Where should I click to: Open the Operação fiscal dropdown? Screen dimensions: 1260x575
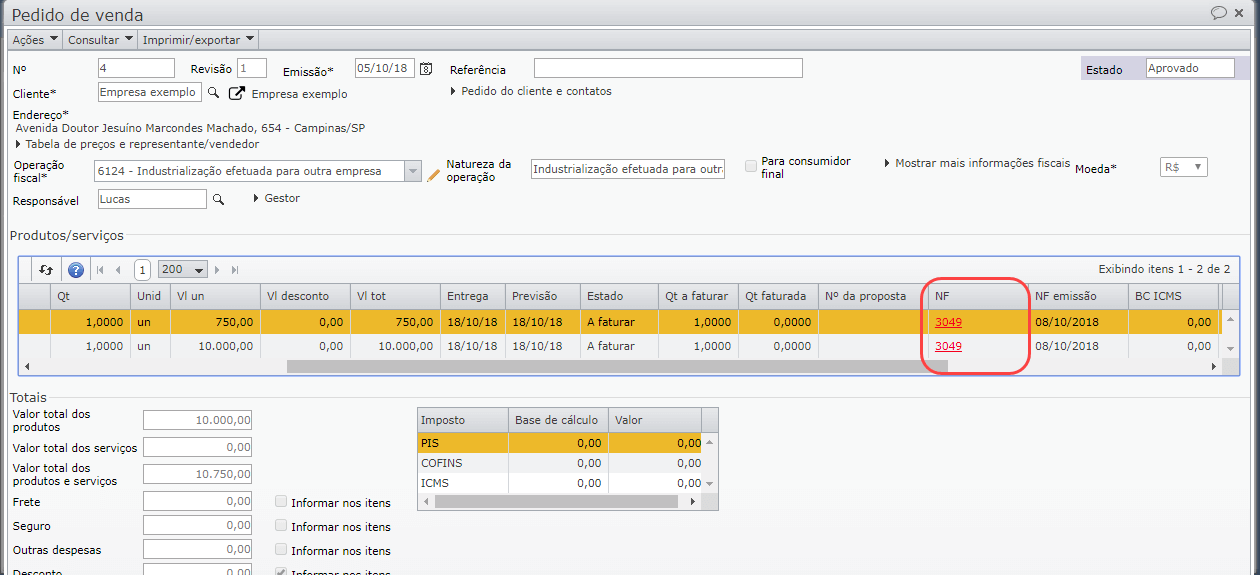point(412,171)
